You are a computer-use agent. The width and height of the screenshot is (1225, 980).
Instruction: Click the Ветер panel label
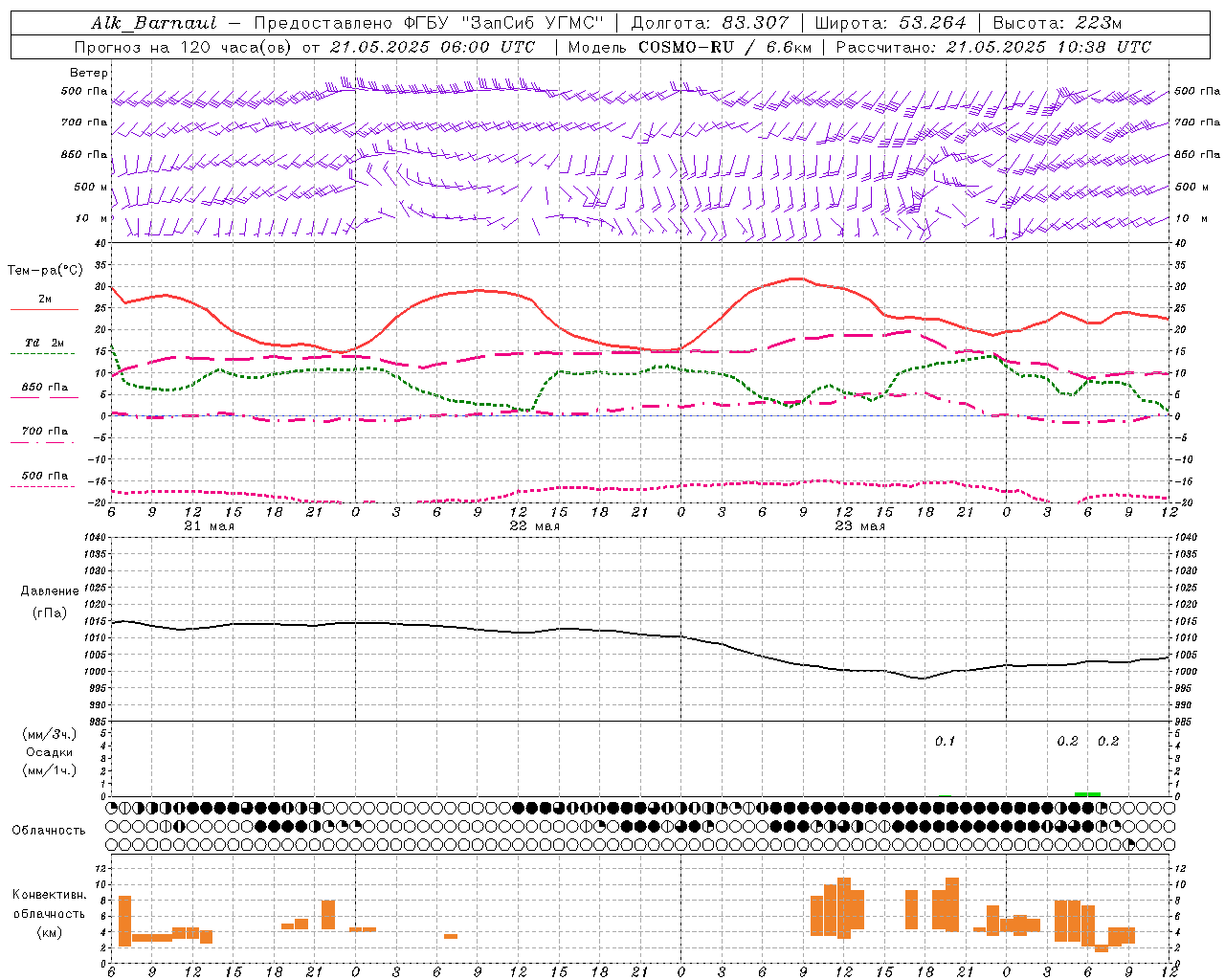(x=89, y=73)
